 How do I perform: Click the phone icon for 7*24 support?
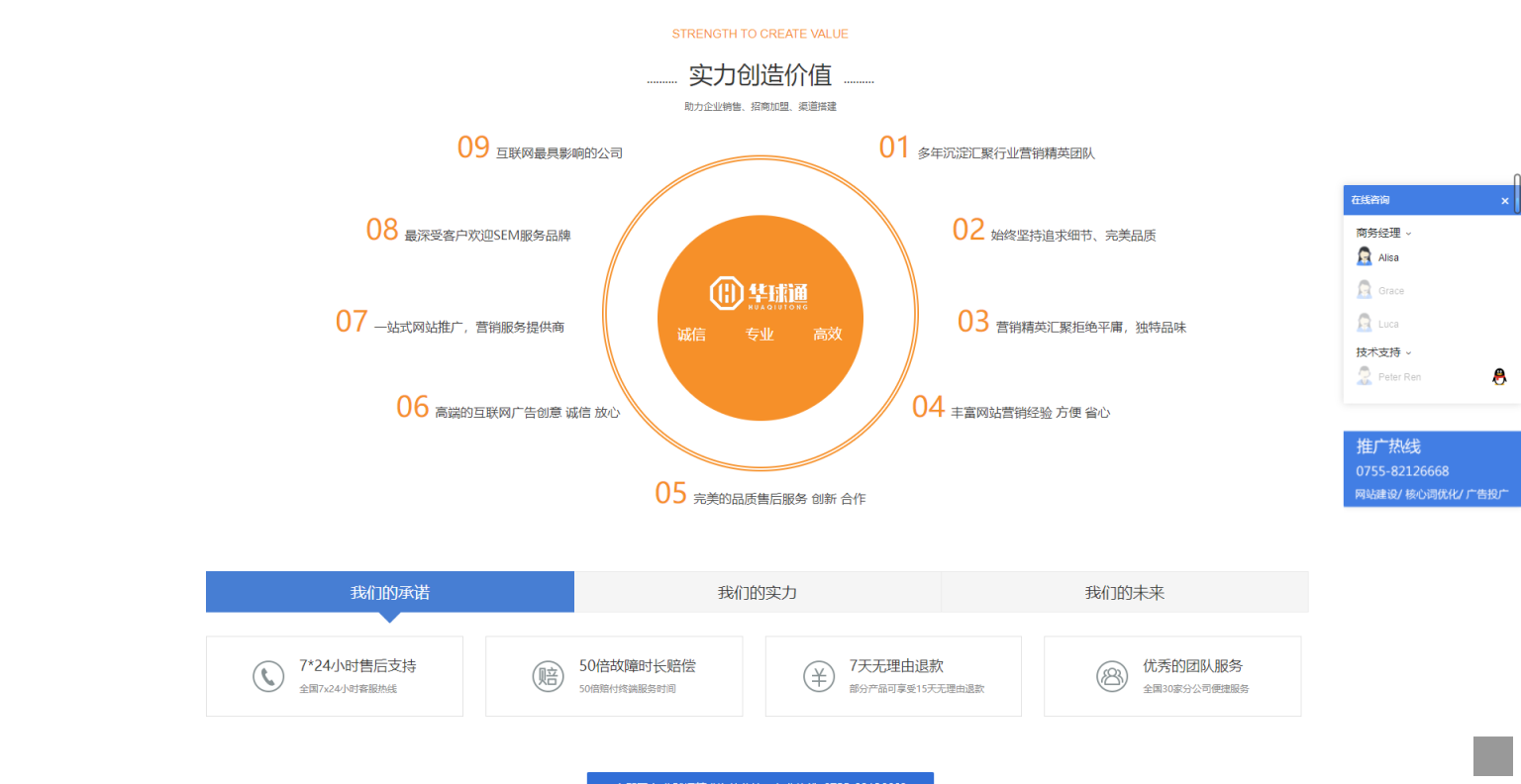pos(268,676)
